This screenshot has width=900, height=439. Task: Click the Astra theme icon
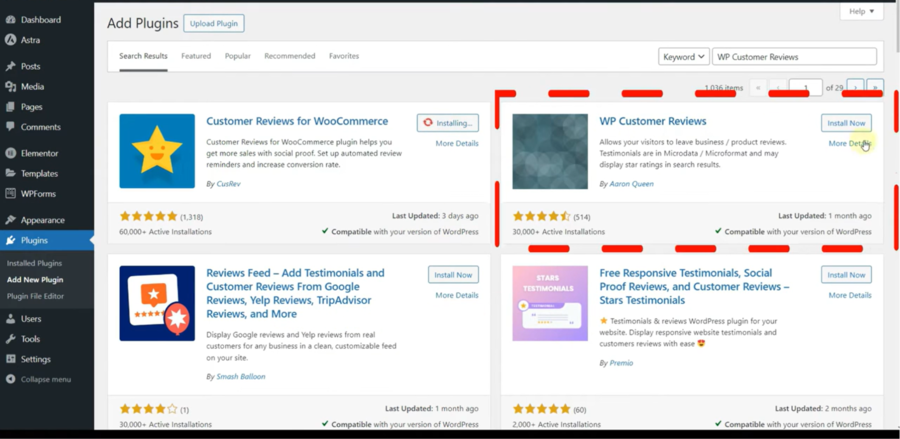tap(10, 40)
